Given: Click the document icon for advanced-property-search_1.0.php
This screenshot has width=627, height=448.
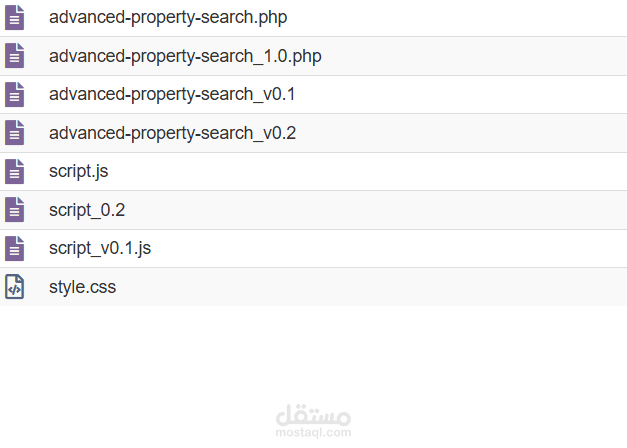Looking at the screenshot, I should 14,56.
